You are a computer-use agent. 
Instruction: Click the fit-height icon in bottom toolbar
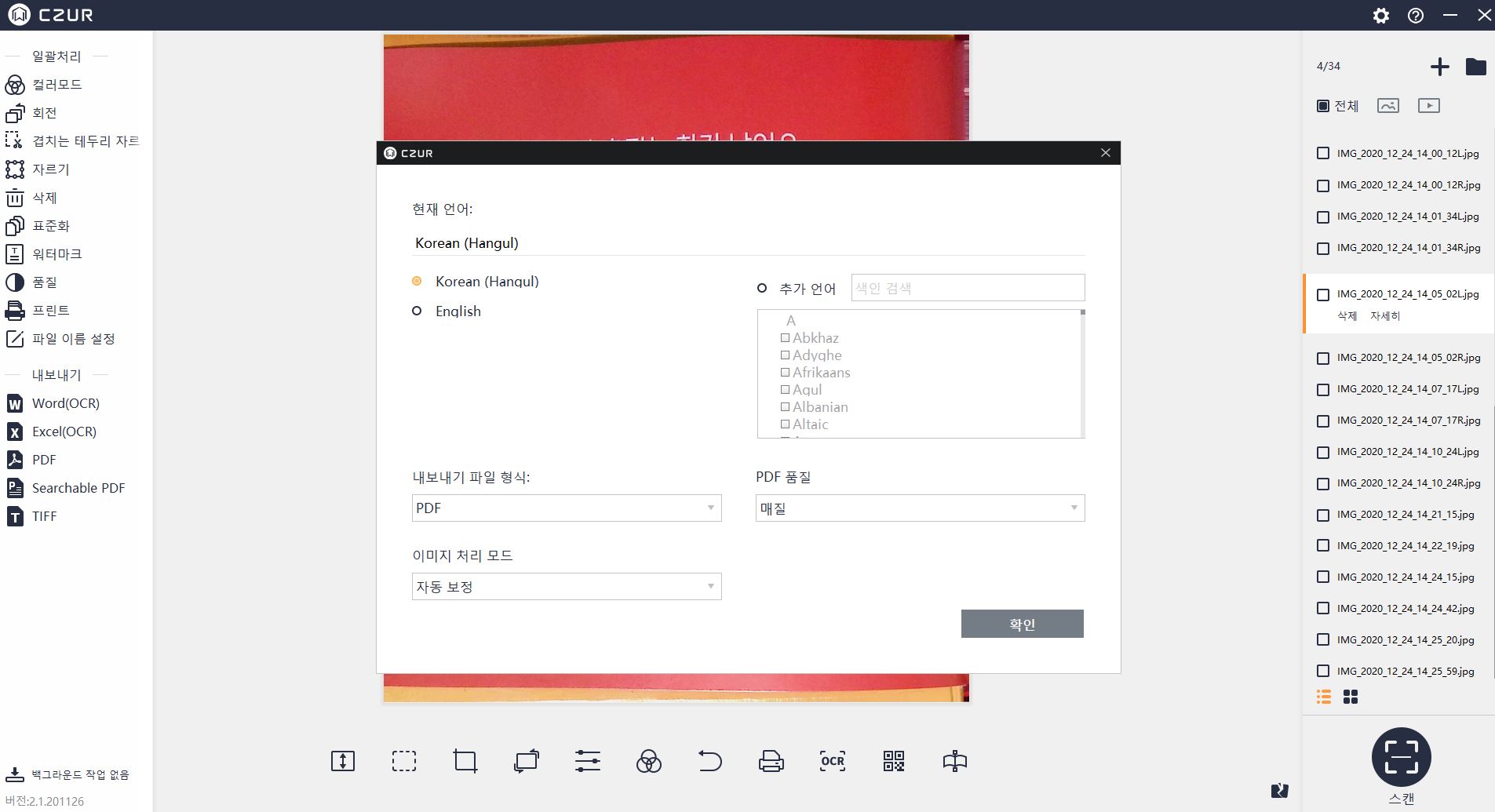[343, 761]
